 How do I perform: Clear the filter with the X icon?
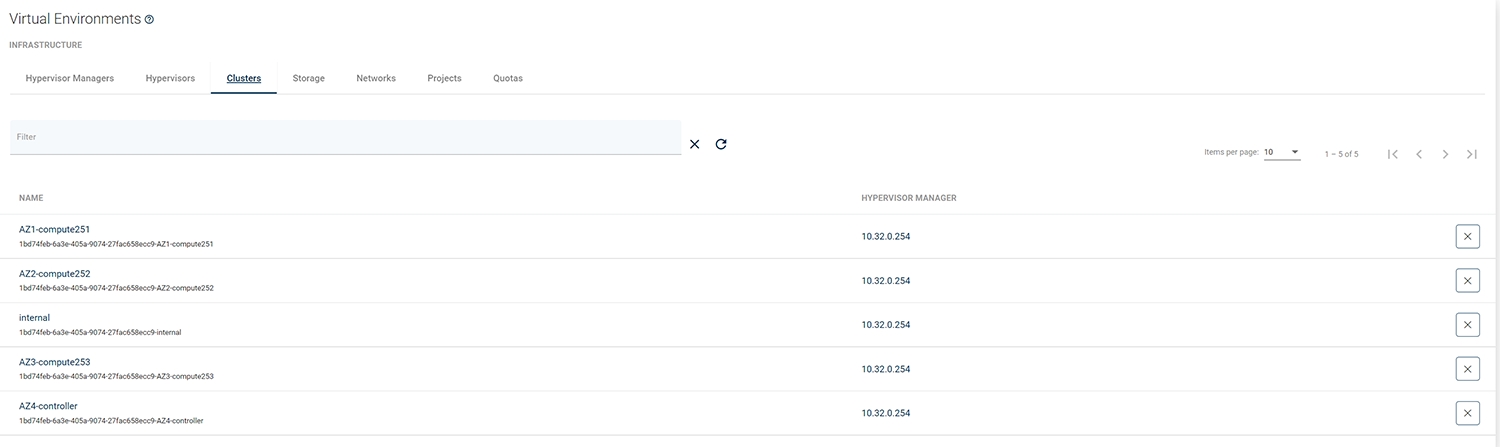coord(695,144)
